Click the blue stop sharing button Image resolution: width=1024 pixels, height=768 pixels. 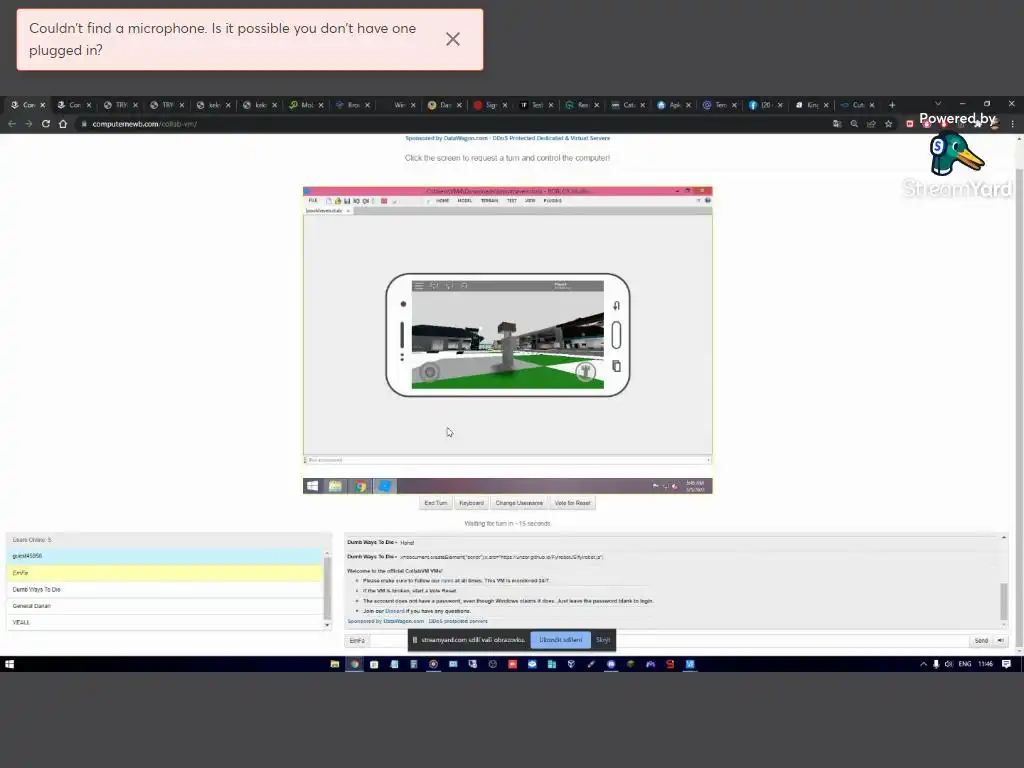pos(560,640)
